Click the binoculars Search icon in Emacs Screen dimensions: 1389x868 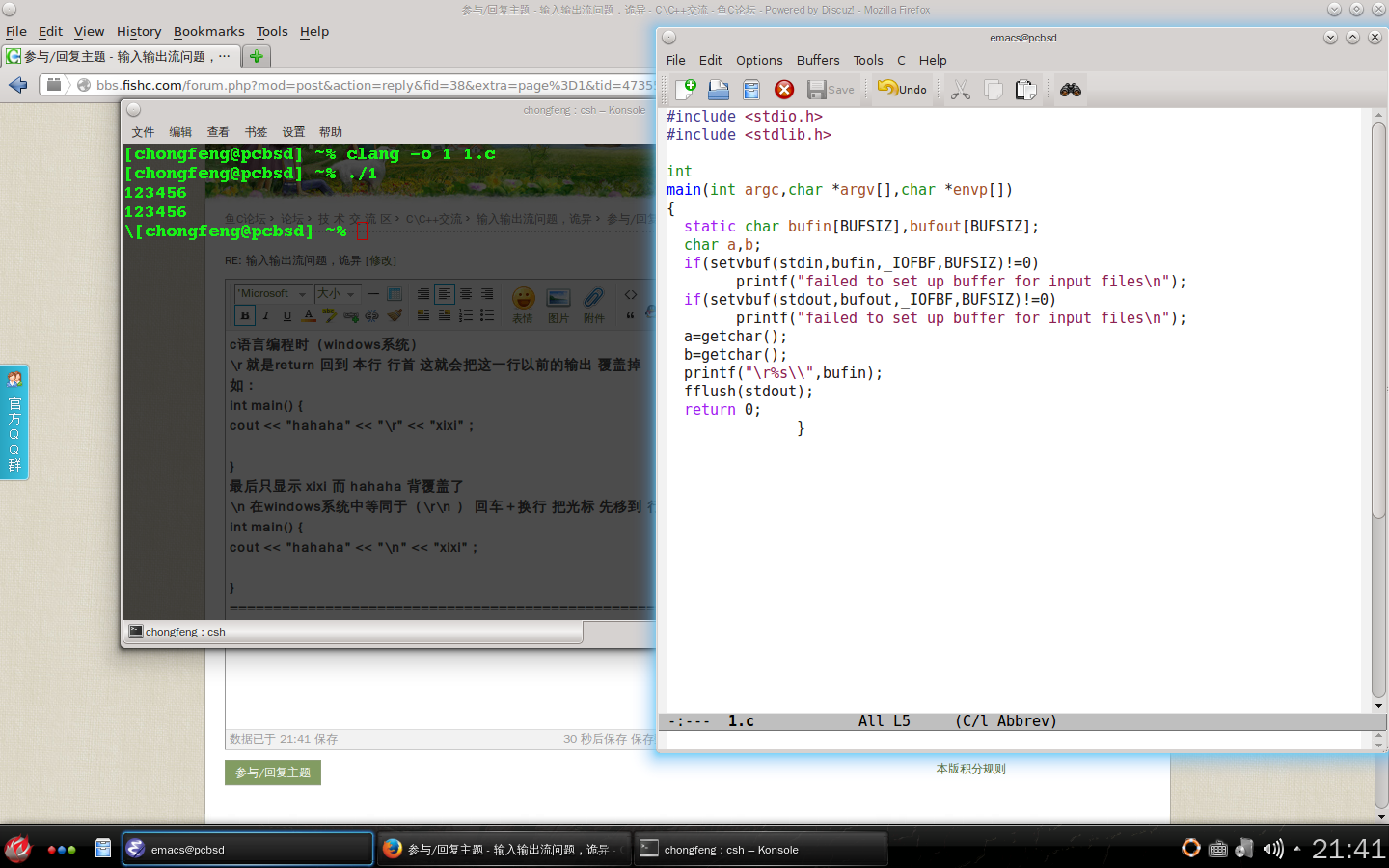tap(1071, 90)
